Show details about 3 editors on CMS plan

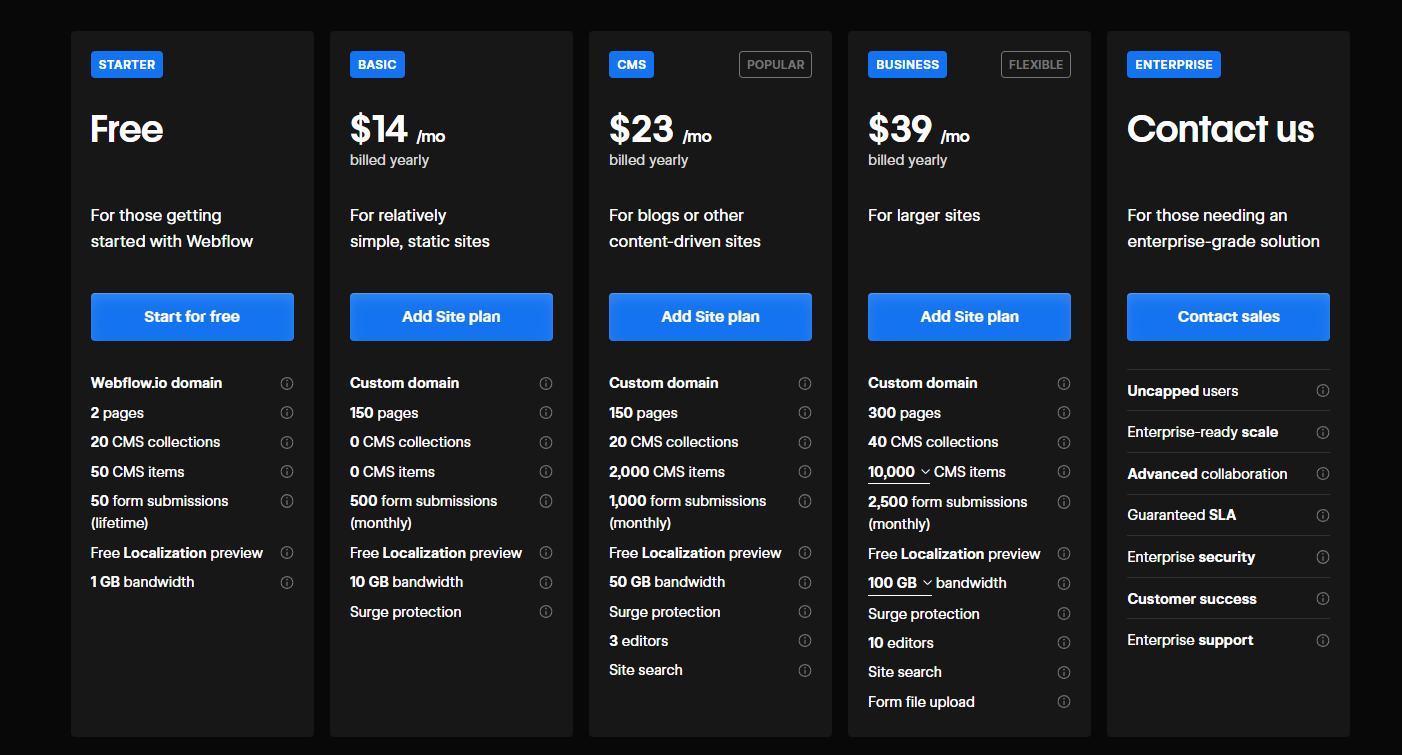coord(805,640)
